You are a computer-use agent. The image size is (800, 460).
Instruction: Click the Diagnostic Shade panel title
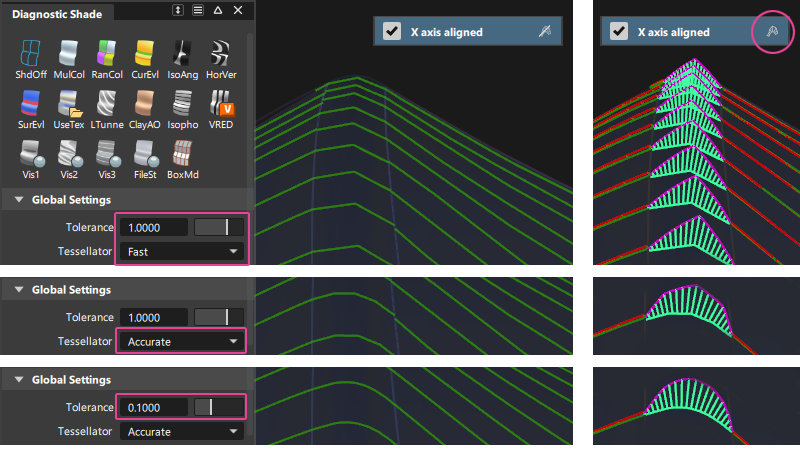57,14
